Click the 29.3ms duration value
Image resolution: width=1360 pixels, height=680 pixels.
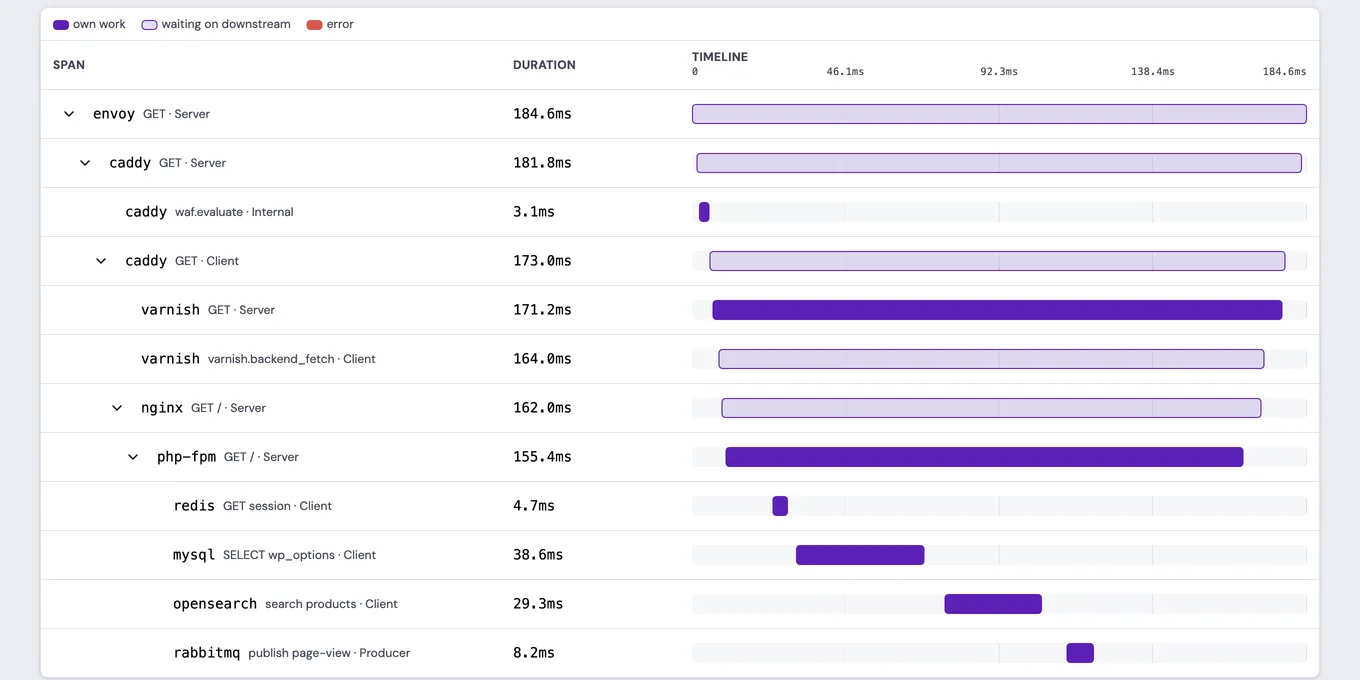click(538, 604)
